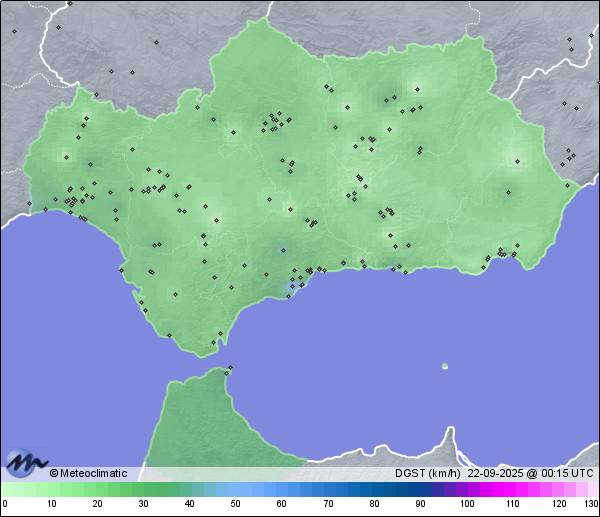Click the isolated station marker in the sea
Viewport: 600px width, 517px height.
(445, 366)
